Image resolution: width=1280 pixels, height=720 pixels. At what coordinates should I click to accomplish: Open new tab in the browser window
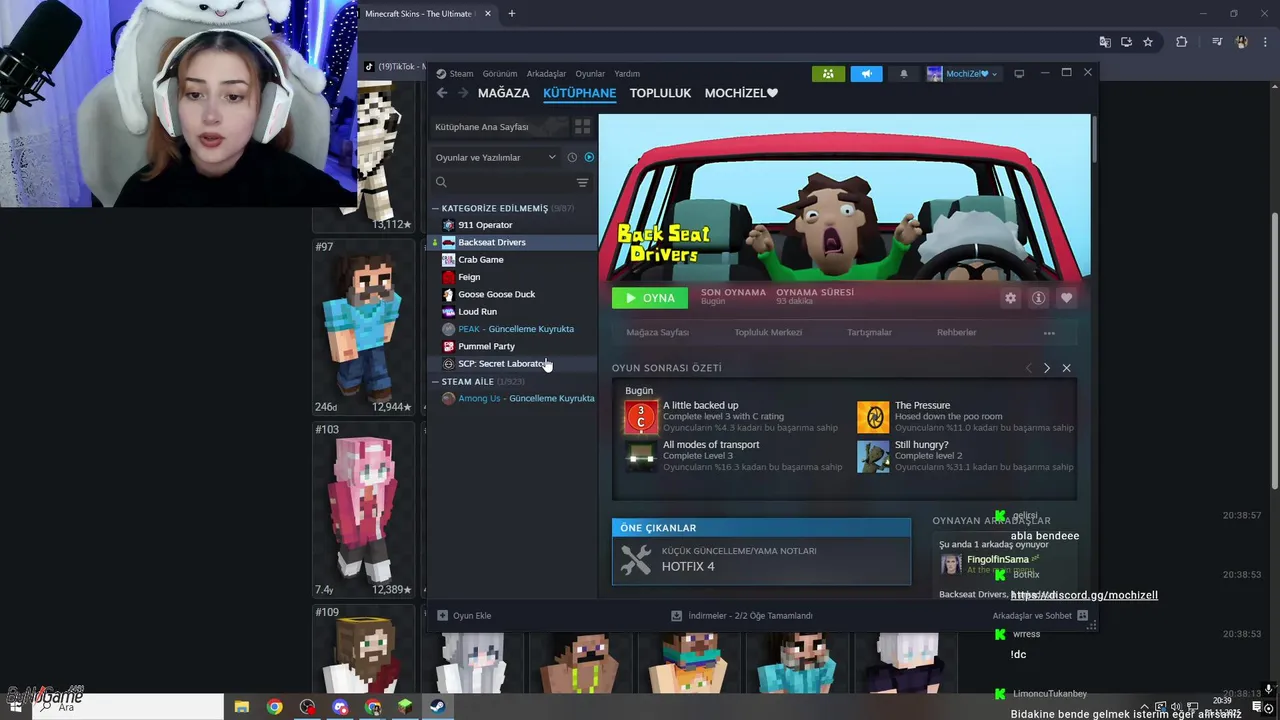click(512, 14)
